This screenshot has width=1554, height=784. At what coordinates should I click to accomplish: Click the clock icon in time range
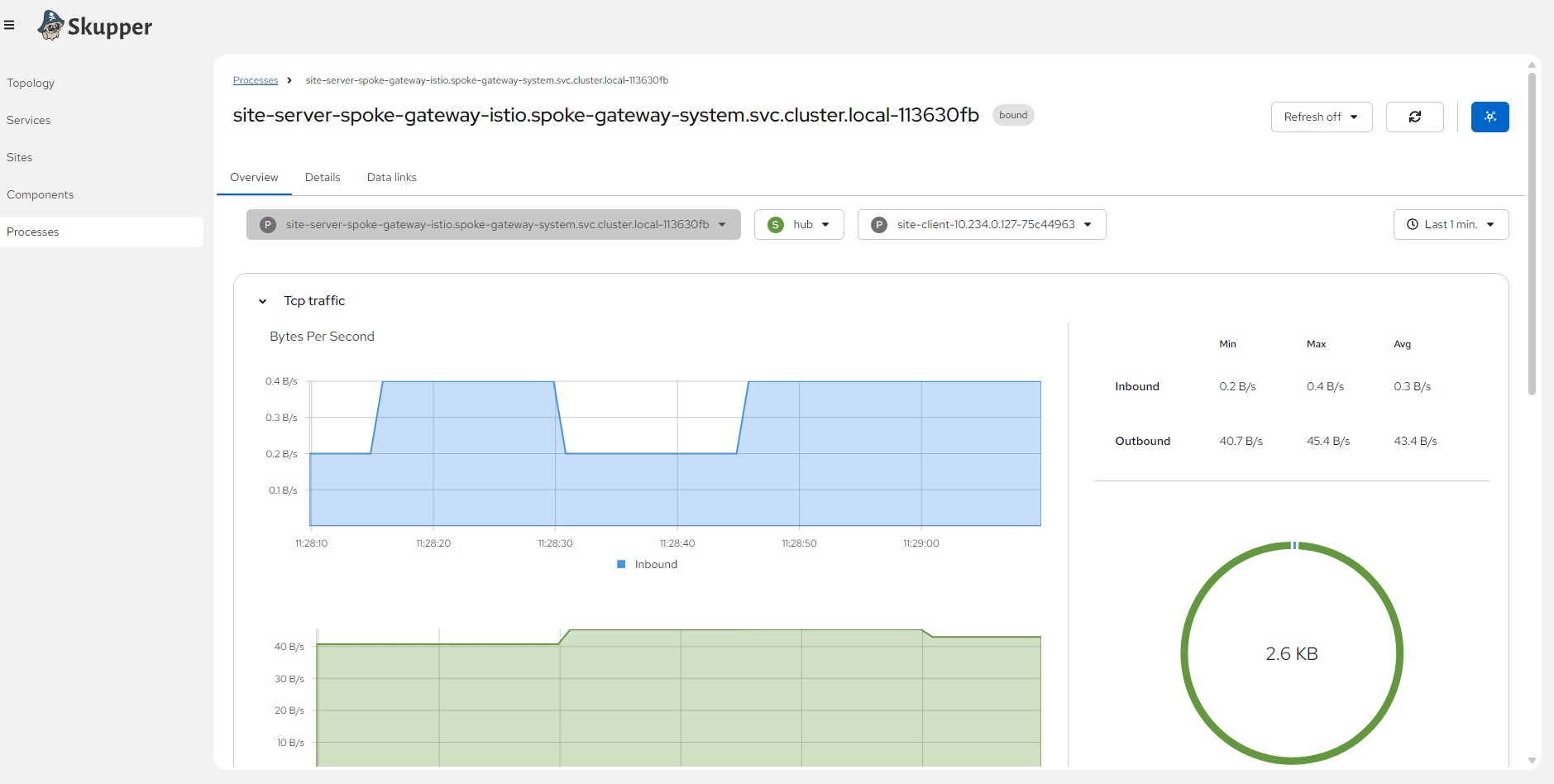[x=1413, y=224]
